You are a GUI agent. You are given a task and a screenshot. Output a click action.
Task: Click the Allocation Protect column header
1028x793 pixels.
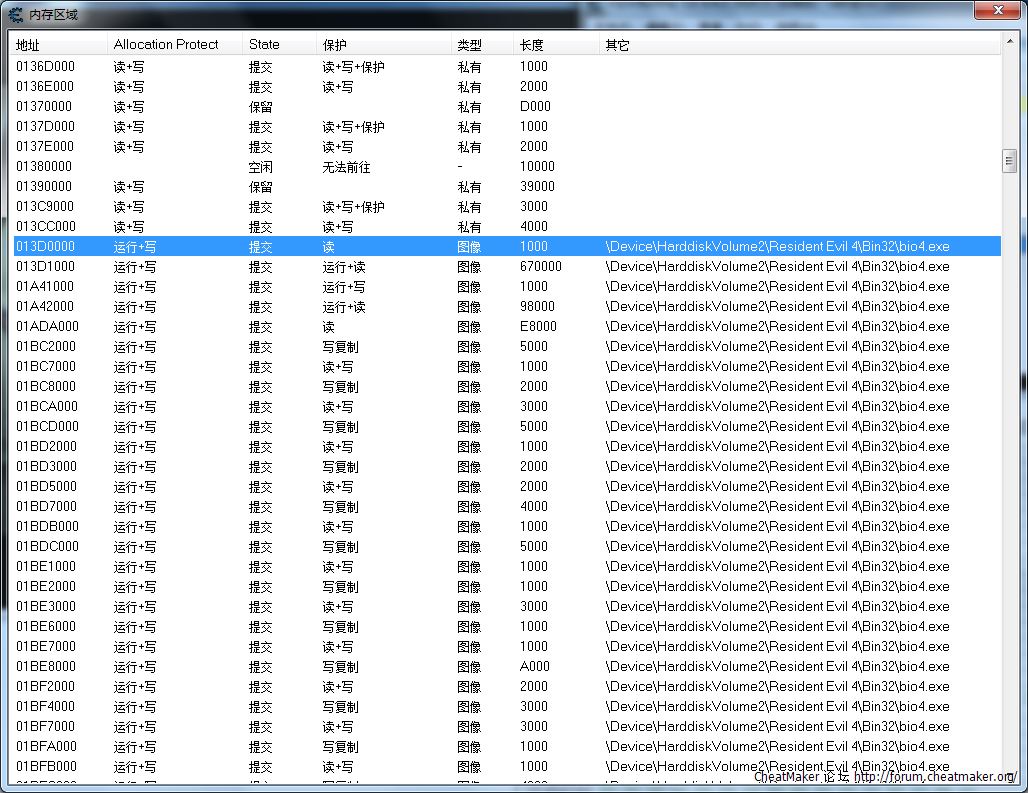click(x=174, y=45)
